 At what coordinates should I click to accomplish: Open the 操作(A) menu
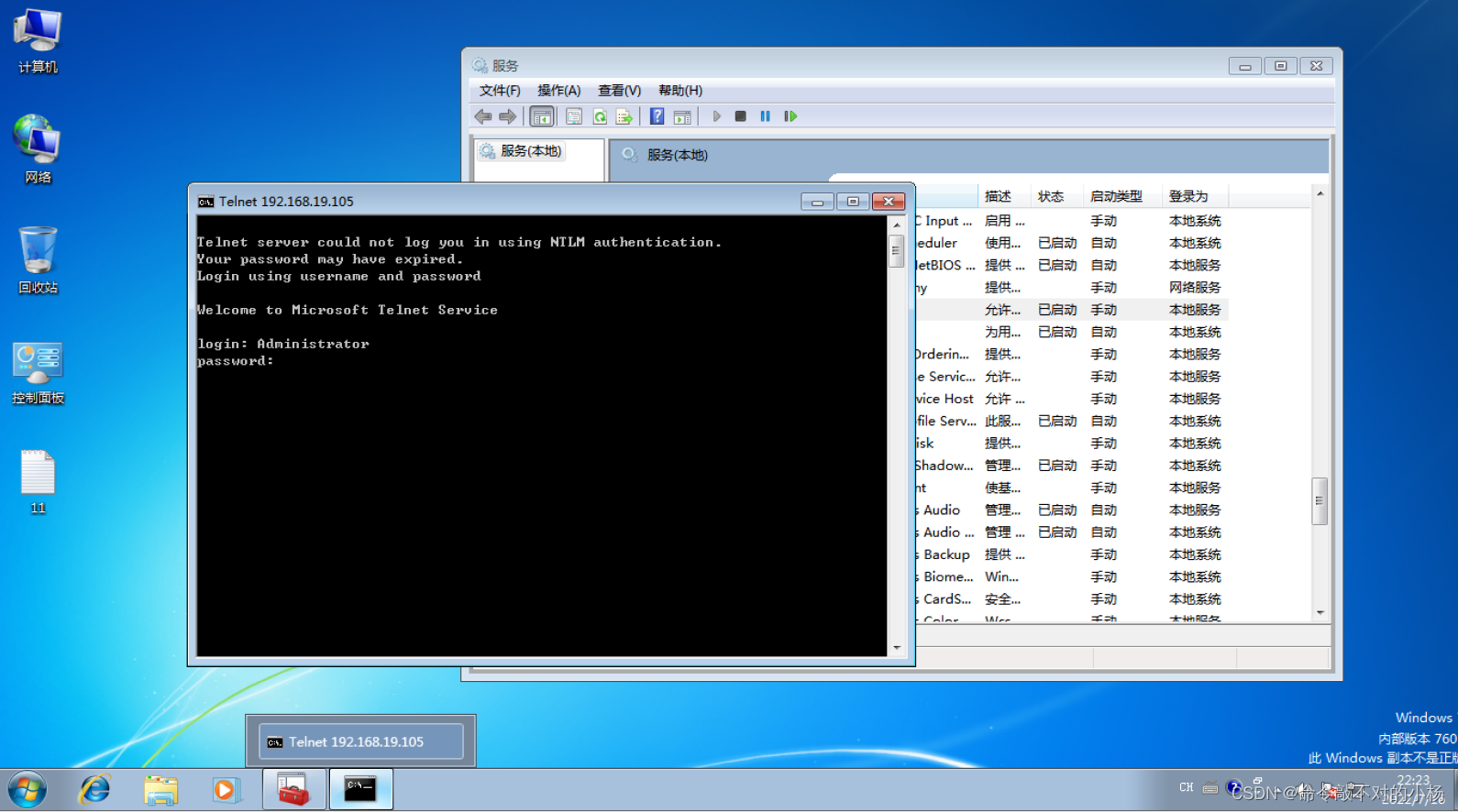pyautogui.click(x=558, y=91)
